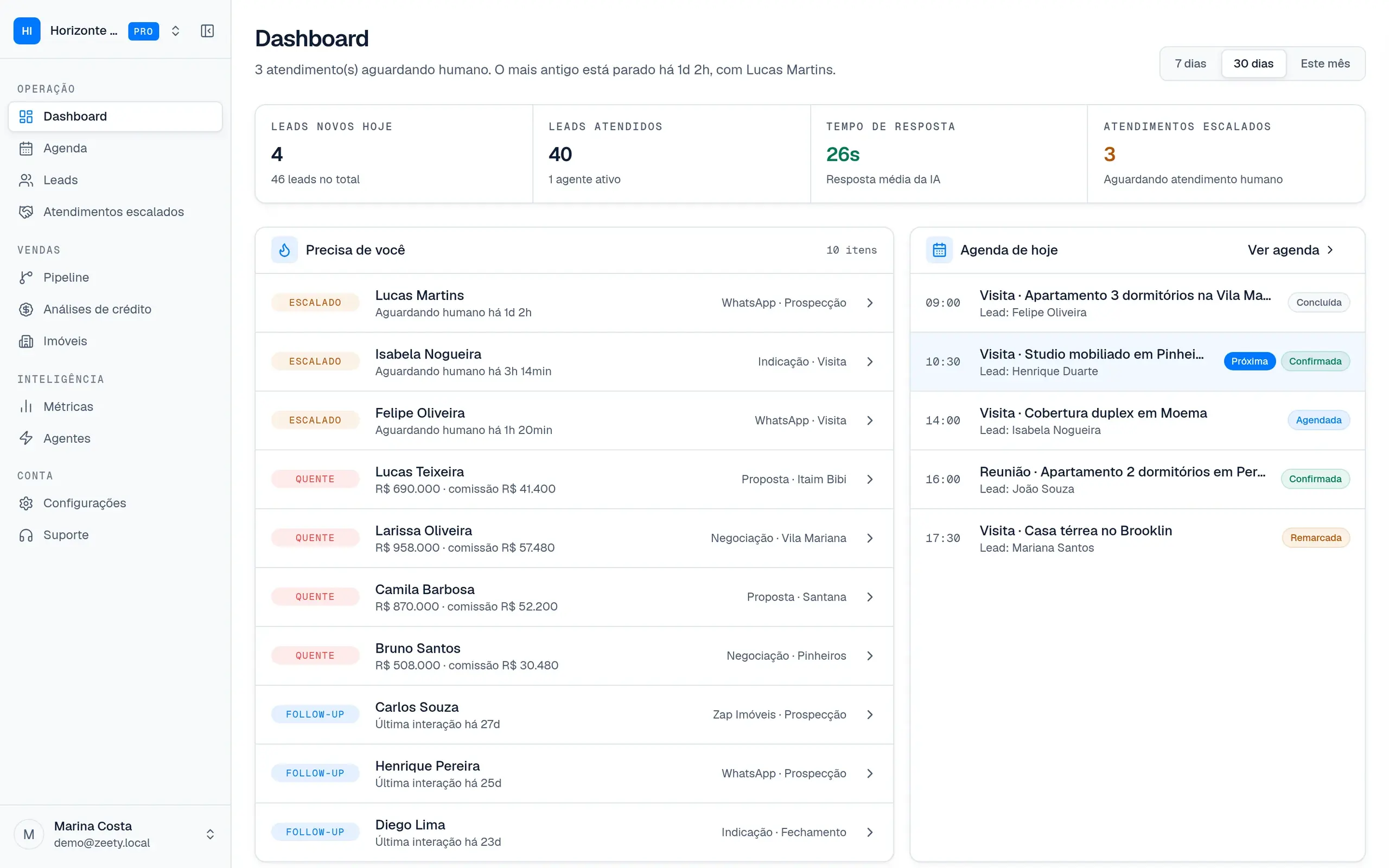
Task: Click the Dashboard grid icon in sidebar
Action: tap(26, 117)
